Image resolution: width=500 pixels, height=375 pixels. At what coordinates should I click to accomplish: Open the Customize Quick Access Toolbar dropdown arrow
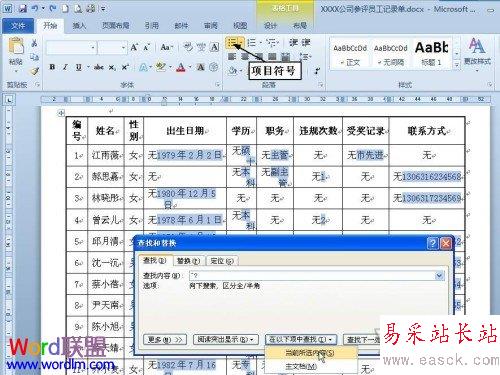coord(103,9)
